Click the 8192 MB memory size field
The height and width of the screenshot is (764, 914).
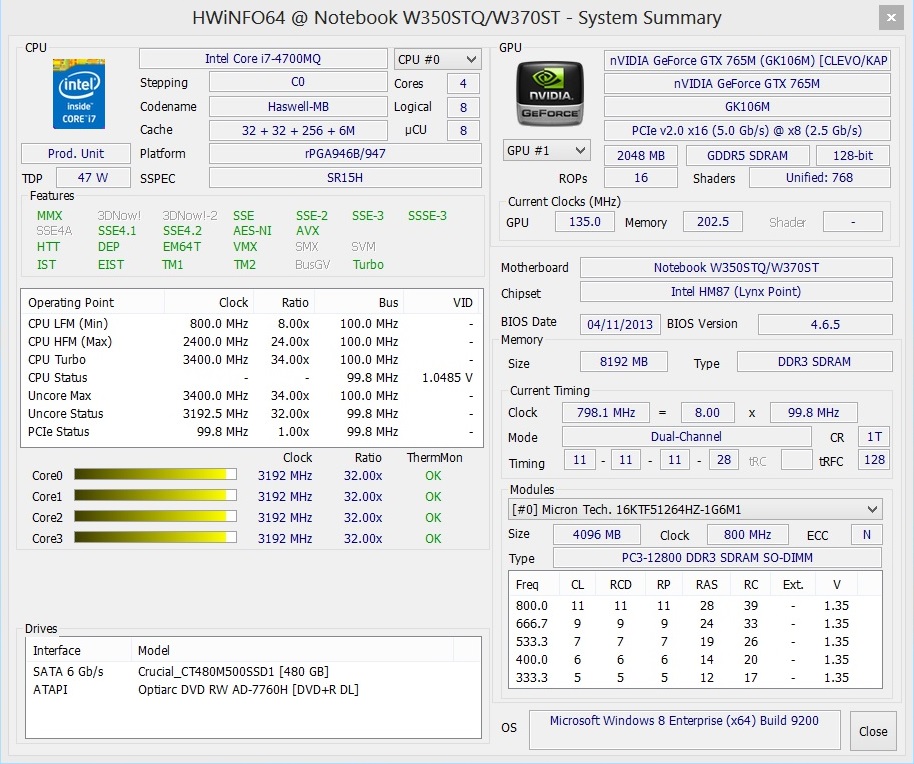point(624,362)
